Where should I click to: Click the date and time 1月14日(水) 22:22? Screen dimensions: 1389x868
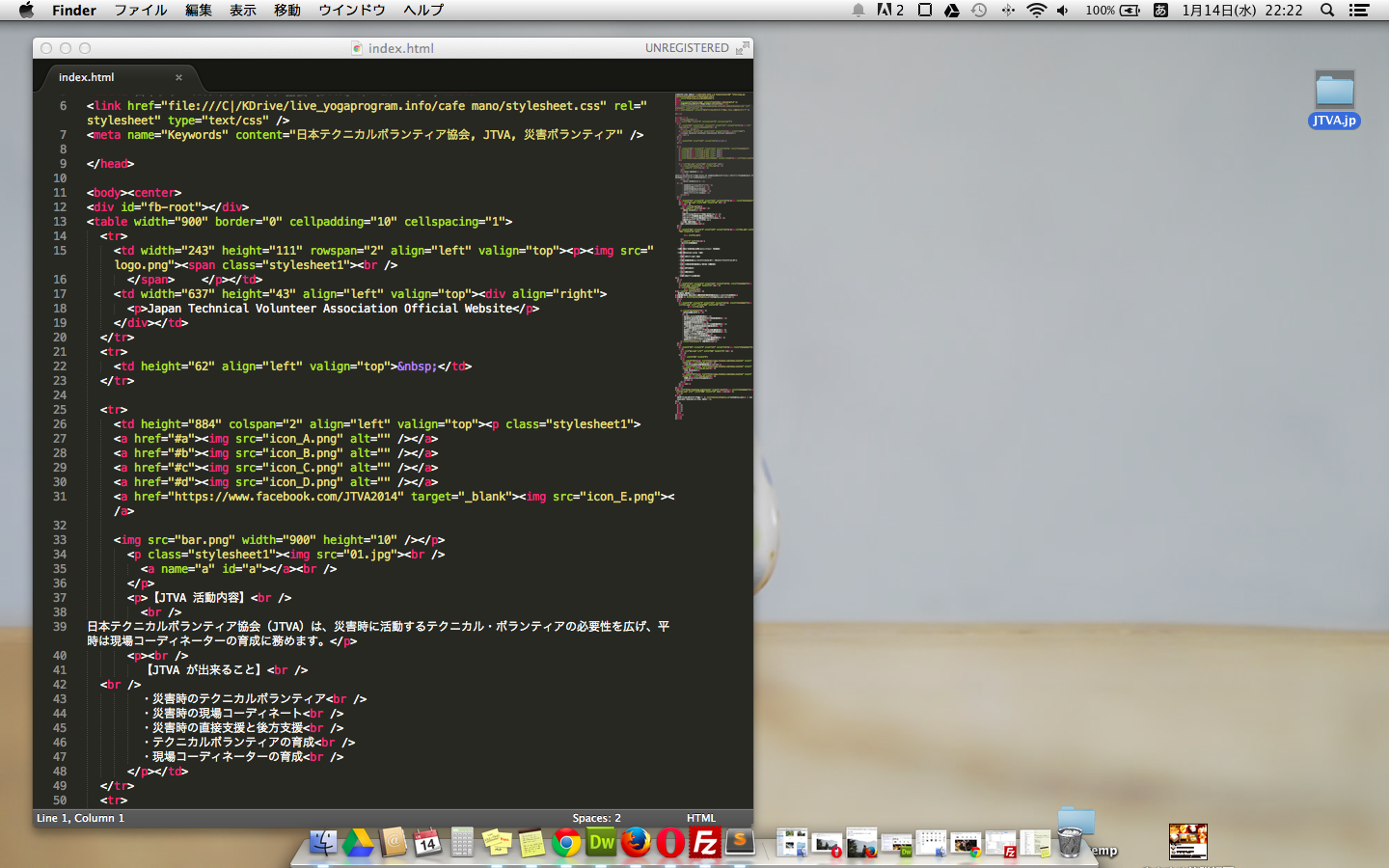coord(1242,10)
